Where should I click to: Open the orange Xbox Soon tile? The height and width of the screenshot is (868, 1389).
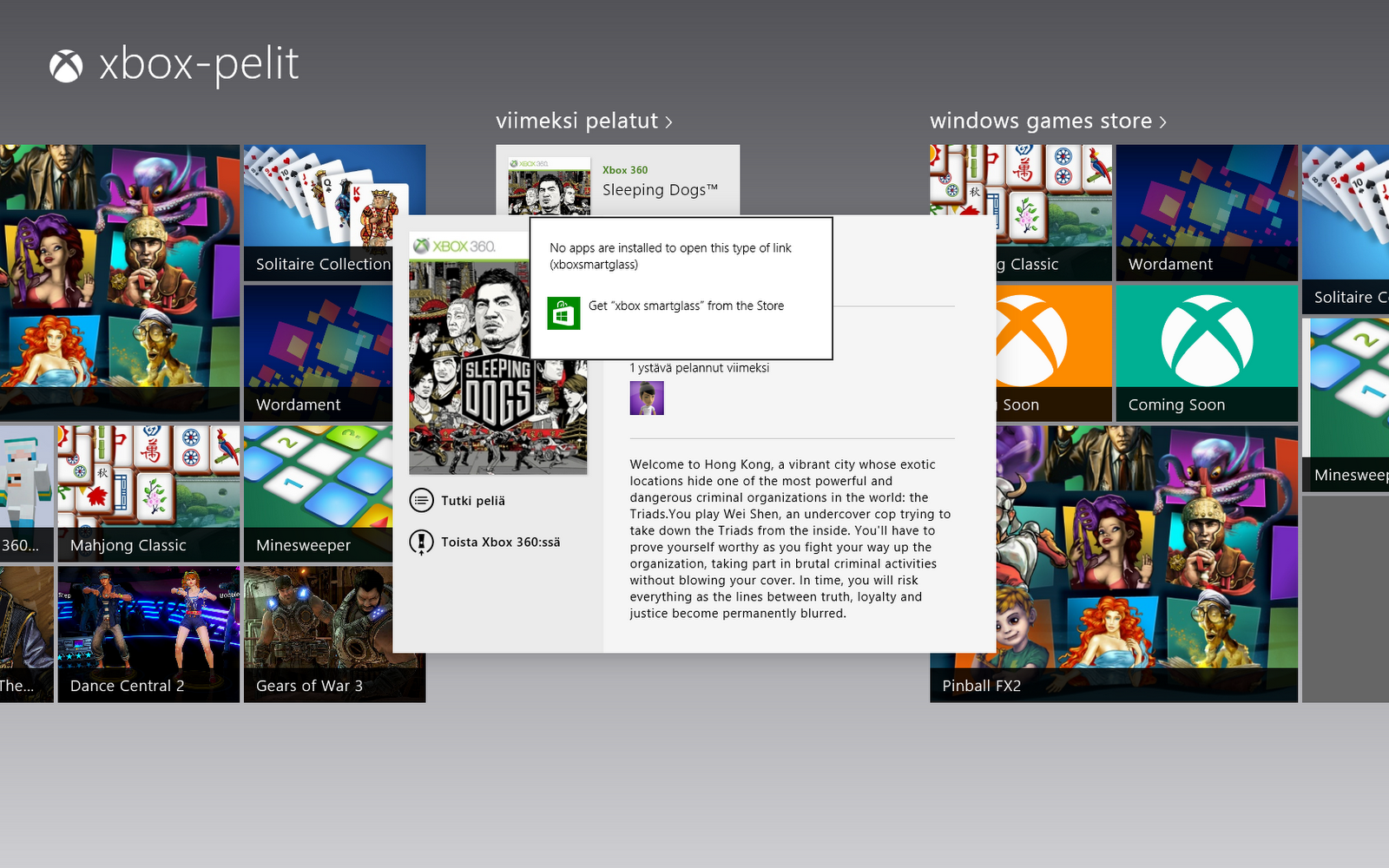[x=1054, y=353]
